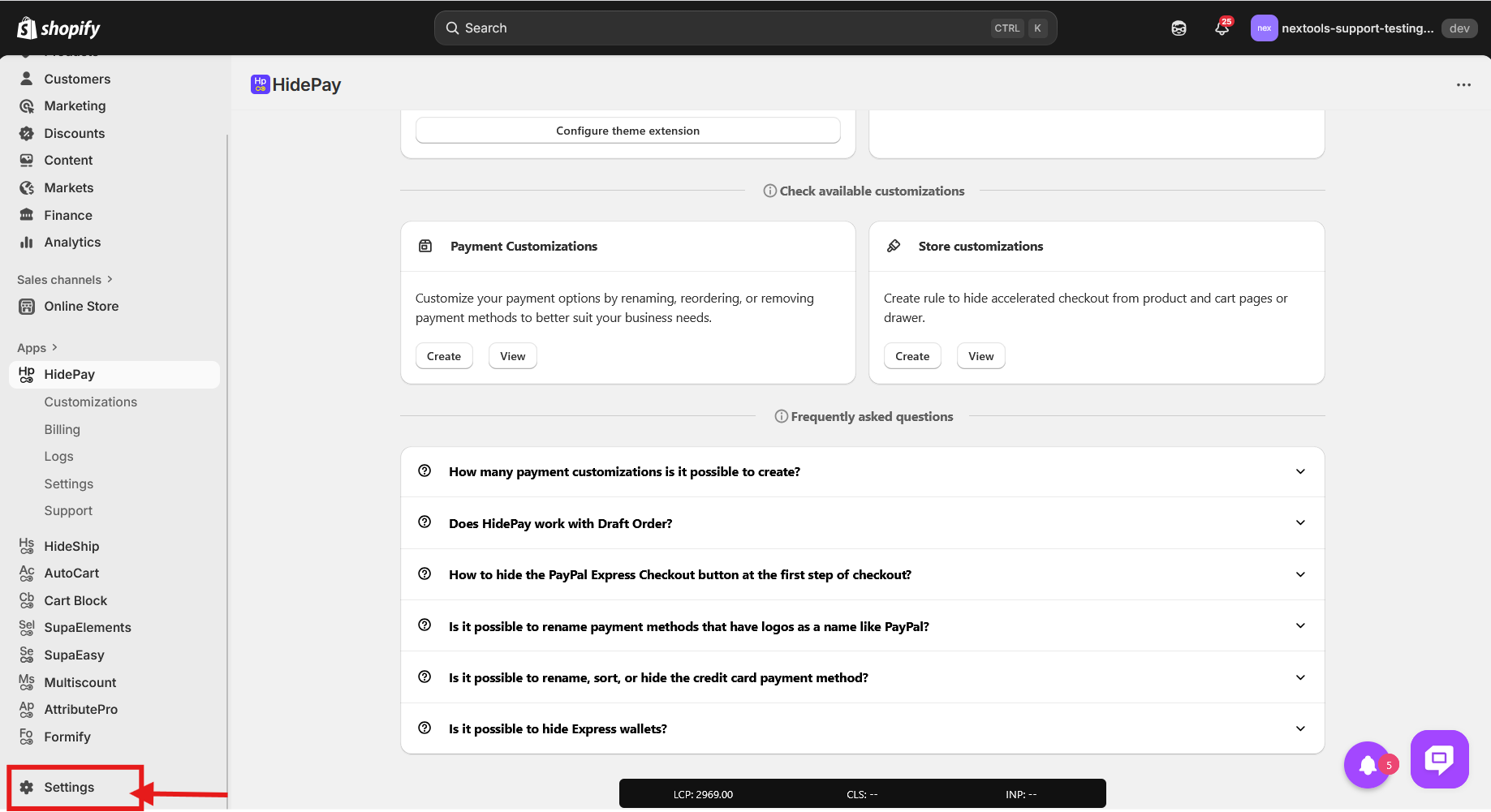The height and width of the screenshot is (812, 1491).
Task: Click the Sidekick assistant icon in the top bar
Action: point(1179,28)
